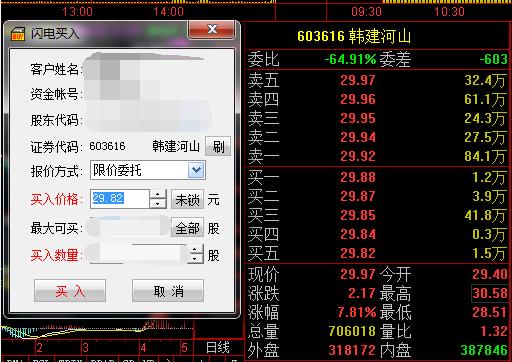Click the 量比 value 1.32
This screenshot has width=512, height=362.
(494, 331)
